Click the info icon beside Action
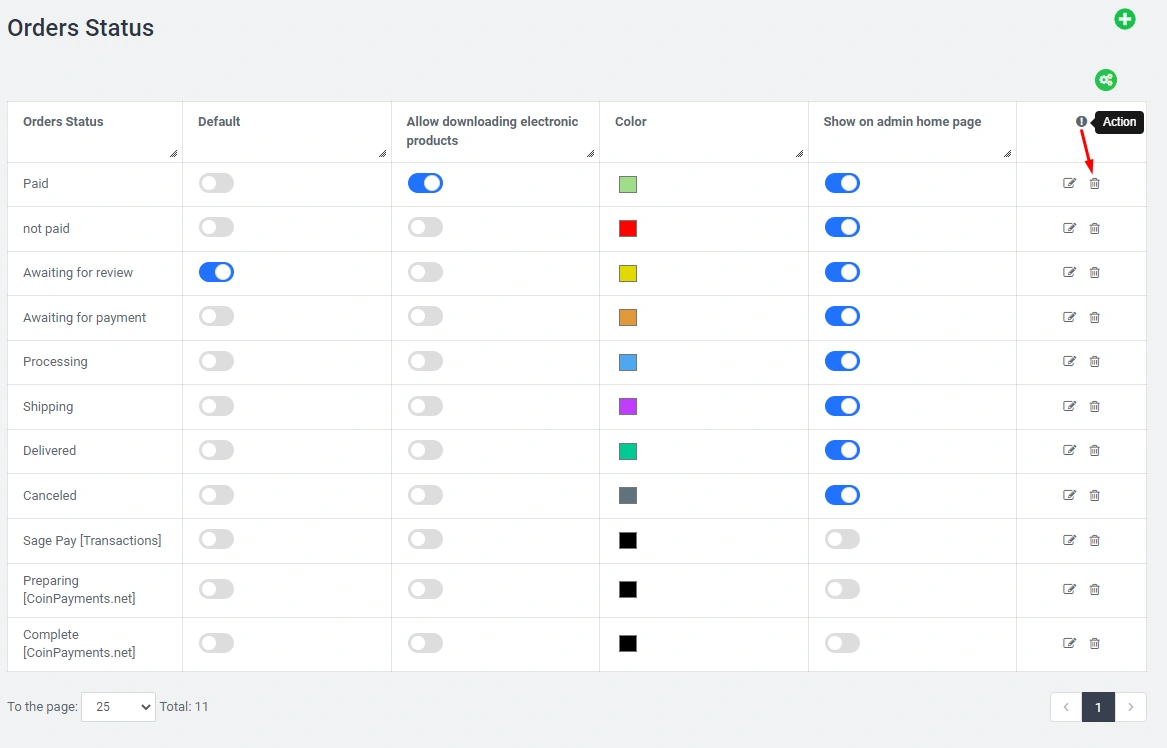Image resolution: width=1167 pixels, height=748 pixels. coord(1081,121)
